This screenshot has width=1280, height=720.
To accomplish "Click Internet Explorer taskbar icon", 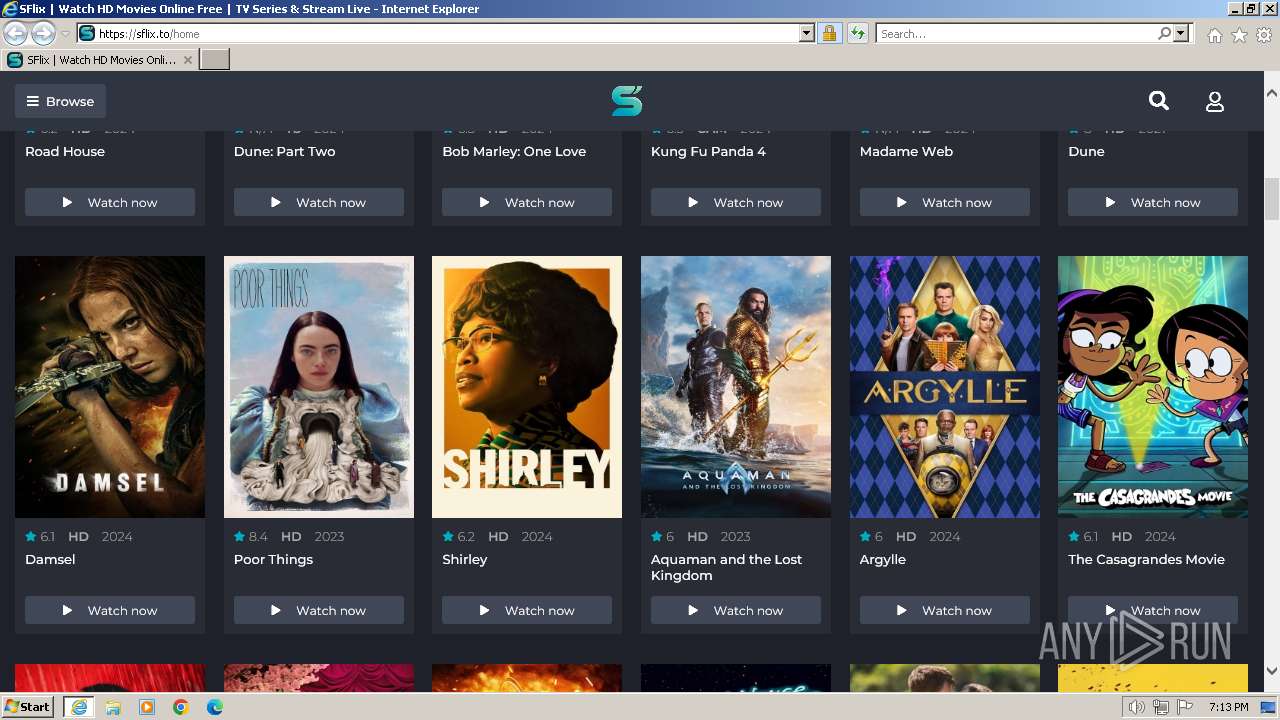I will (78, 707).
